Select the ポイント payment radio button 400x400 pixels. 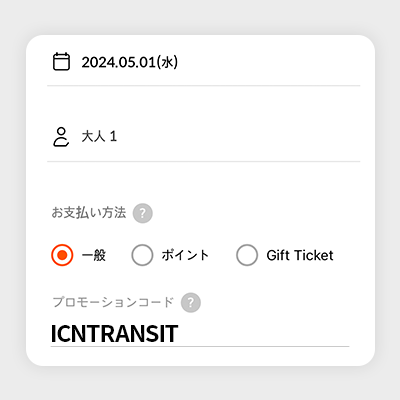pyautogui.click(x=142, y=255)
